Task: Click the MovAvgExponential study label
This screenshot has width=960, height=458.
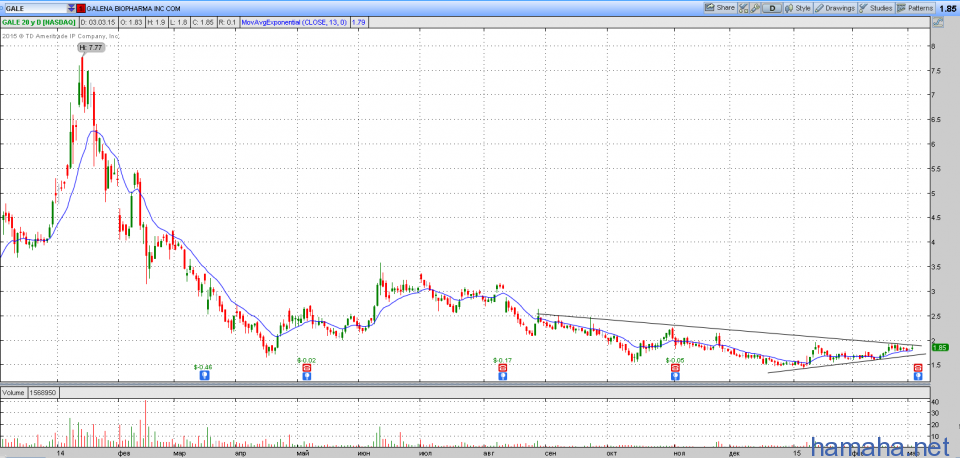Action: 294,22
